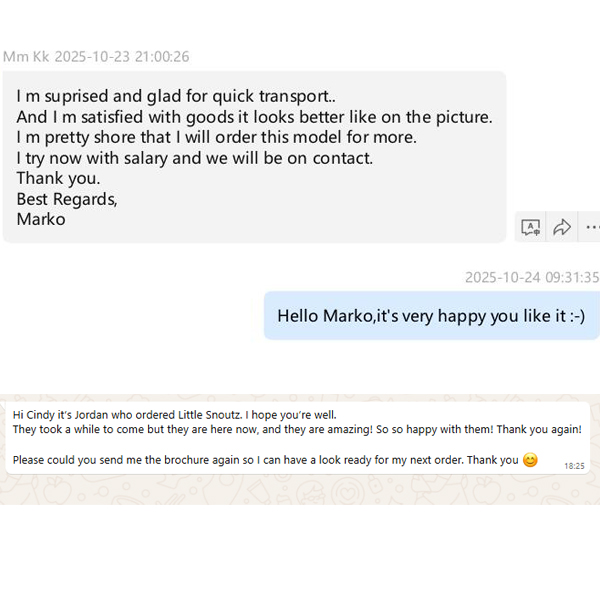
Task: Click the line about quick transport
Action: point(183,96)
